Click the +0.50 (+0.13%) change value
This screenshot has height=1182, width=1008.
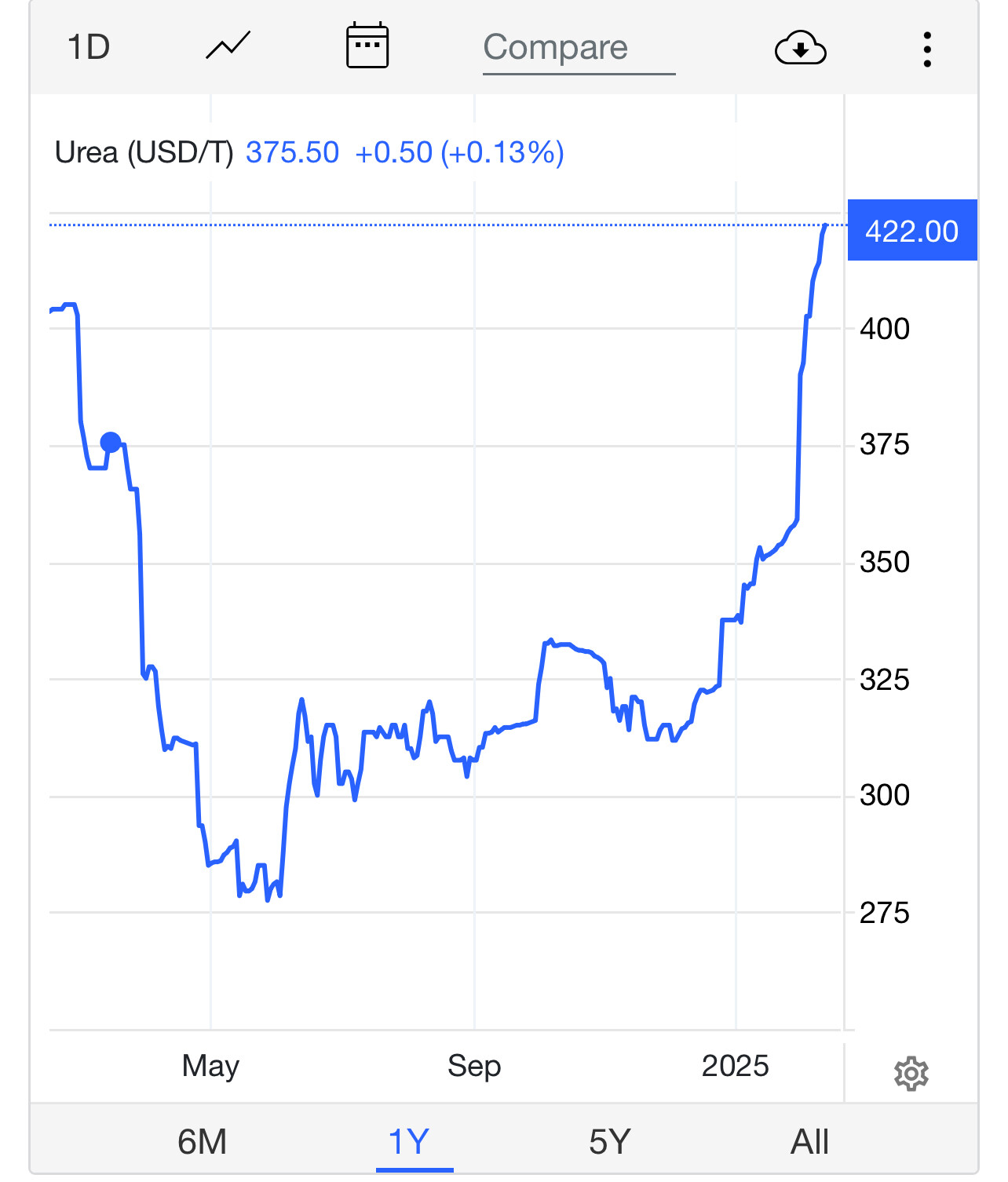point(459,152)
